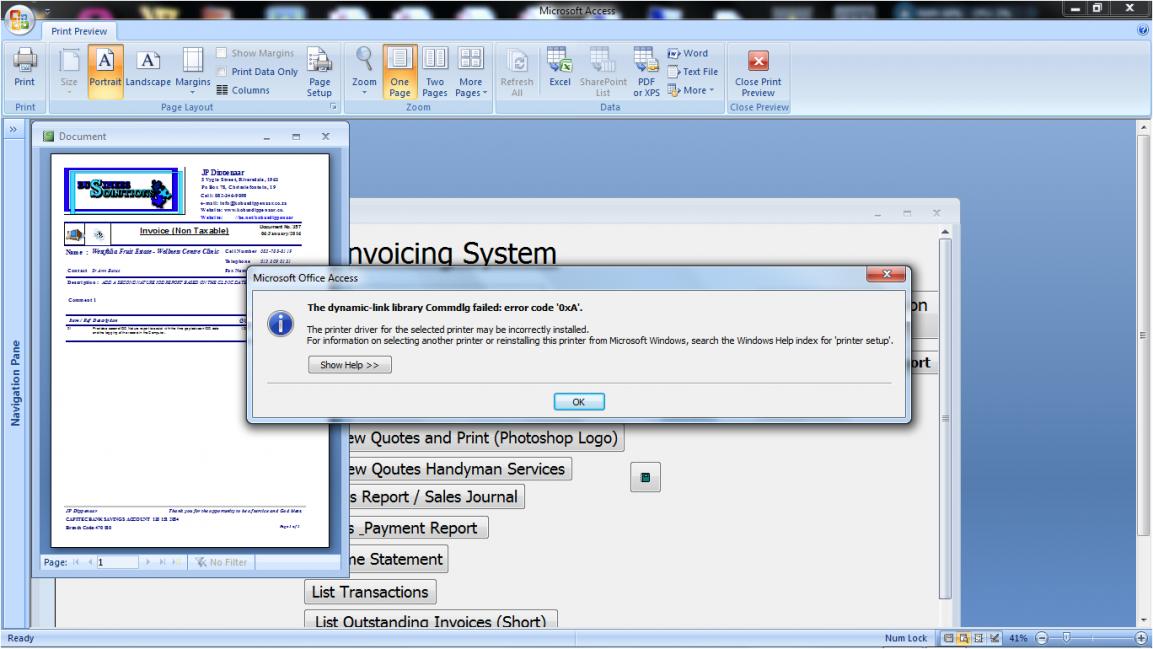1153x649 pixels.
Task: Show One Page view
Action: (x=399, y=71)
